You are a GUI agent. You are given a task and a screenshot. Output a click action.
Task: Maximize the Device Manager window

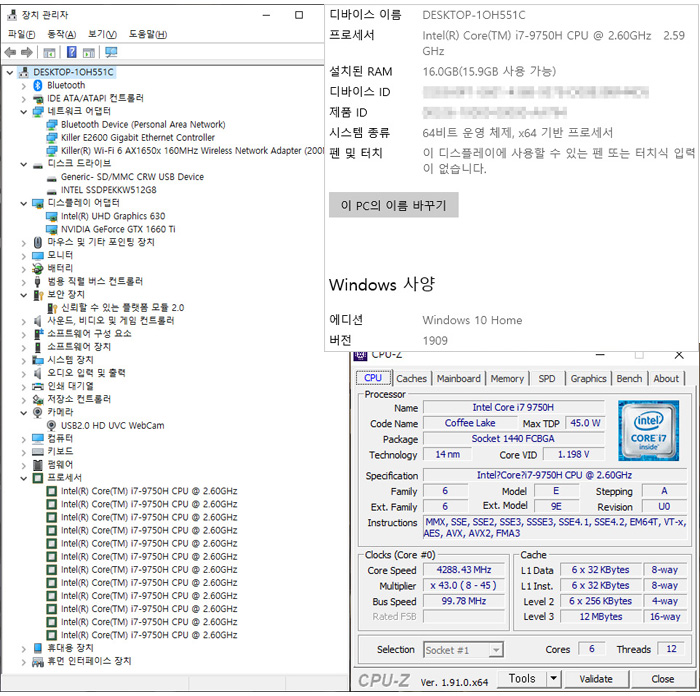[299, 15]
